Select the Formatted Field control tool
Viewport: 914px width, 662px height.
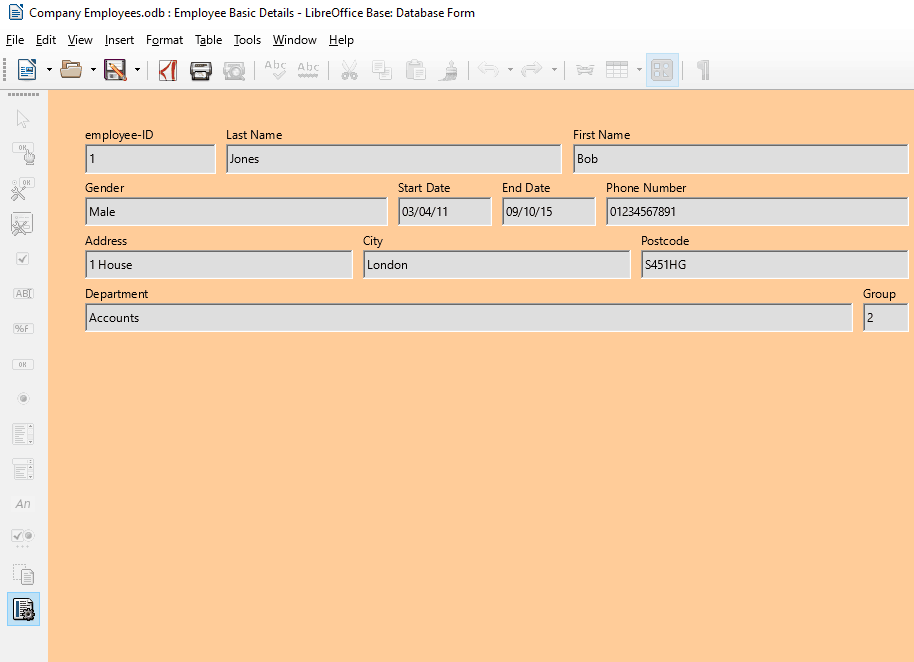[x=23, y=328]
